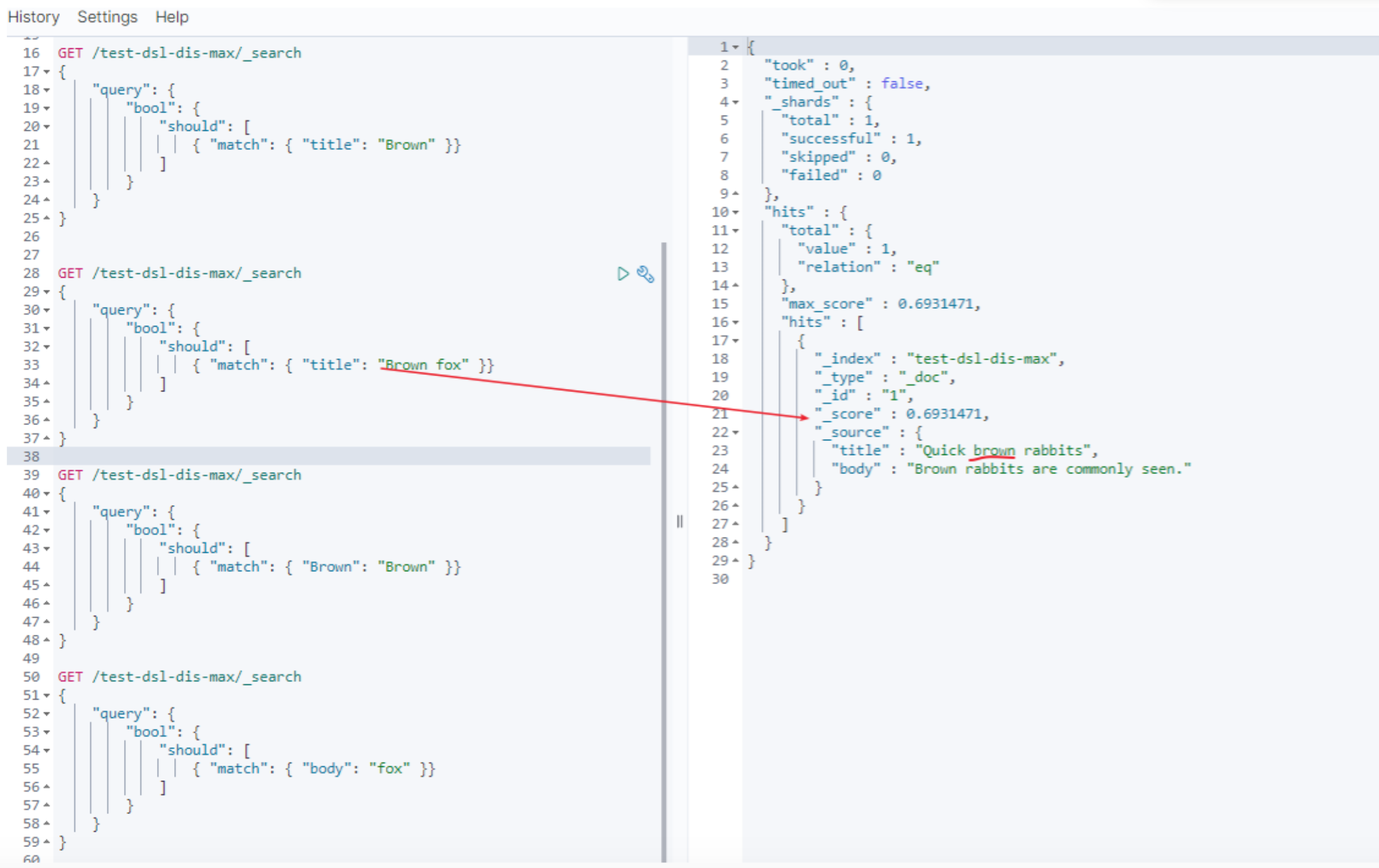
Task: Click the "successful" : 1 line
Action: [x=850, y=139]
